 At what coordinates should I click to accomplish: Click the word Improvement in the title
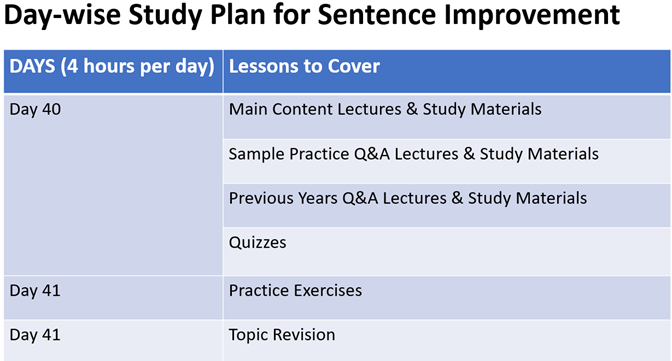pyautogui.click(x=532, y=16)
